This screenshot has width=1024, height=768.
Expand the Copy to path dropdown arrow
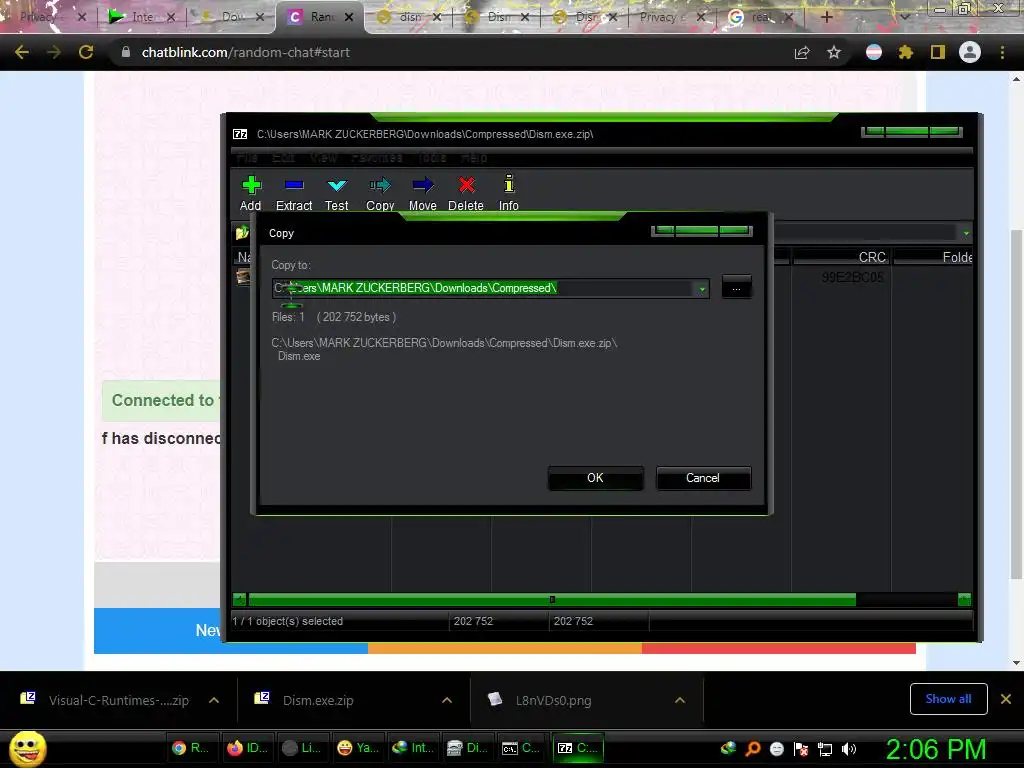tap(702, 289)
